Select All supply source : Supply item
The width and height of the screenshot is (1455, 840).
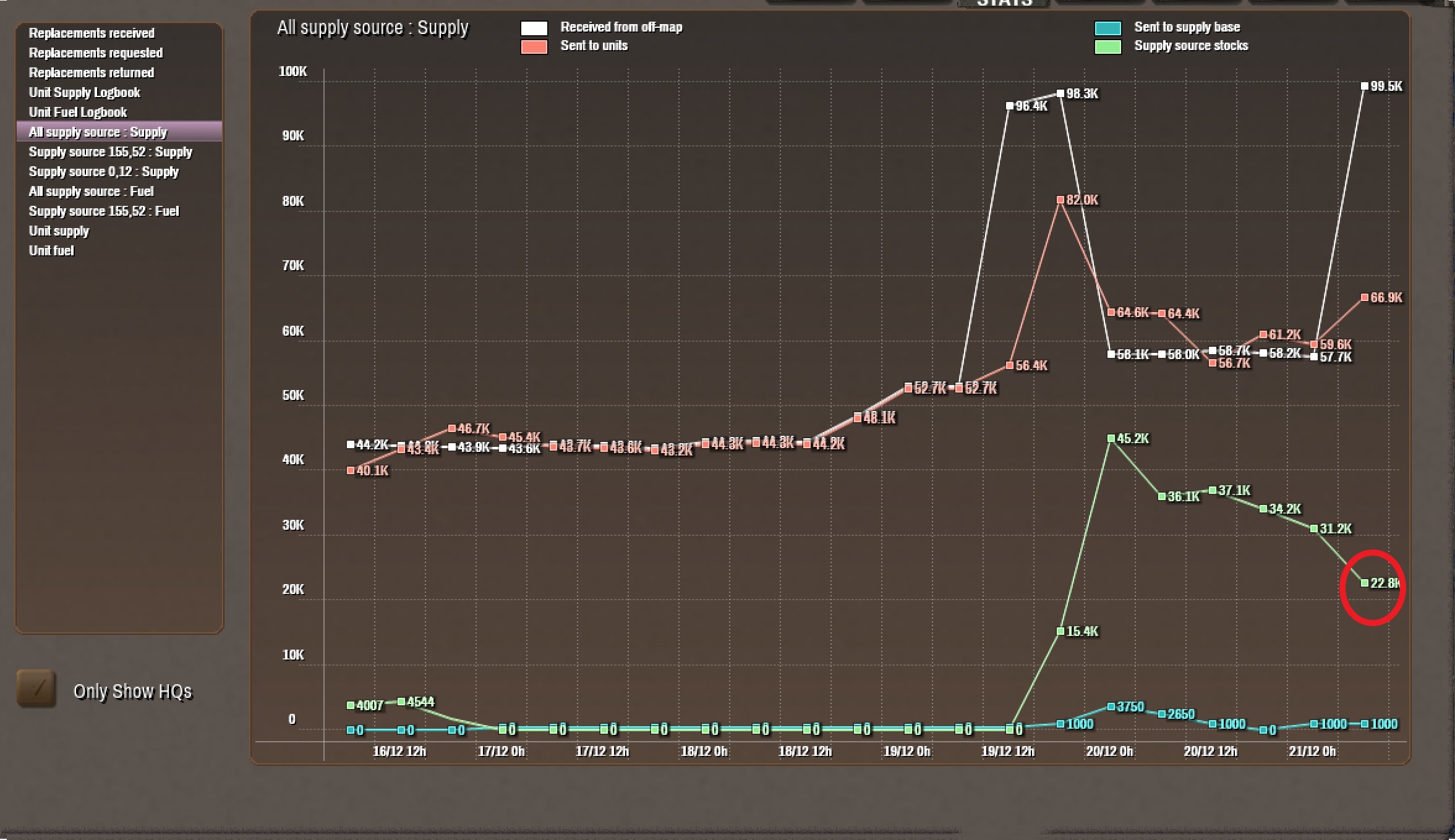(98, 132)
